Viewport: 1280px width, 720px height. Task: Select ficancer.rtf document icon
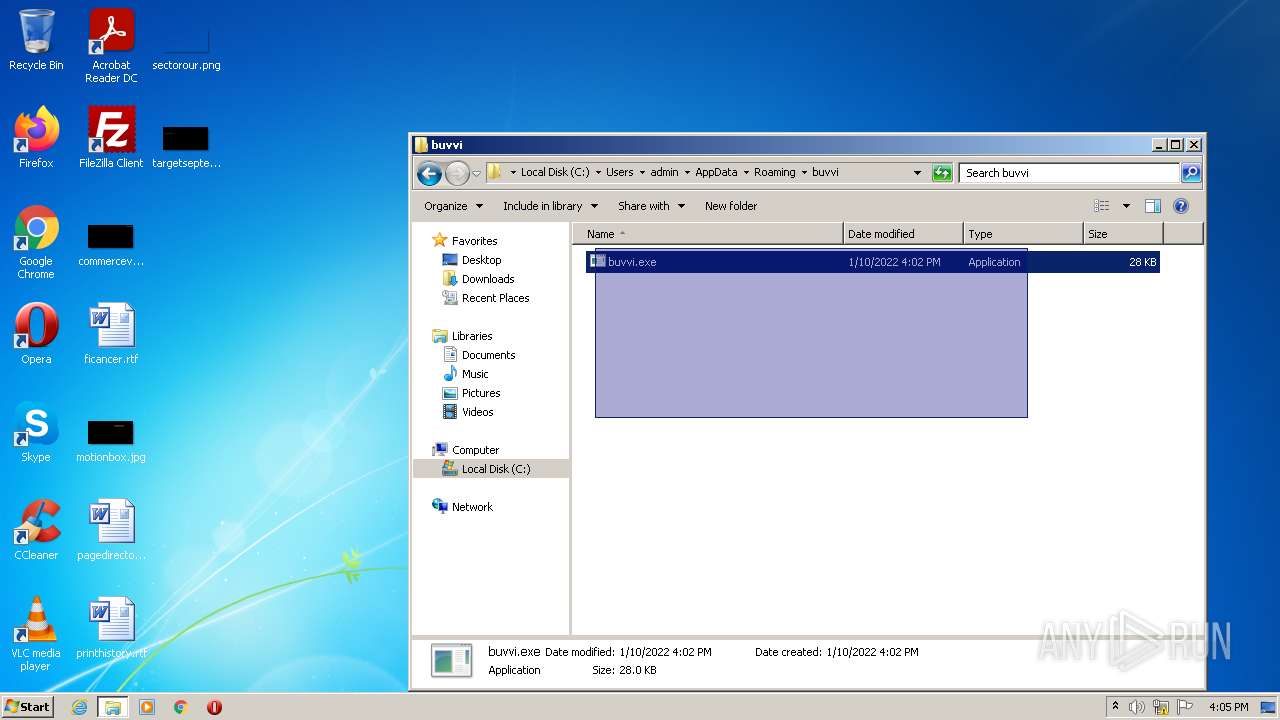click(x=111, y=334)
